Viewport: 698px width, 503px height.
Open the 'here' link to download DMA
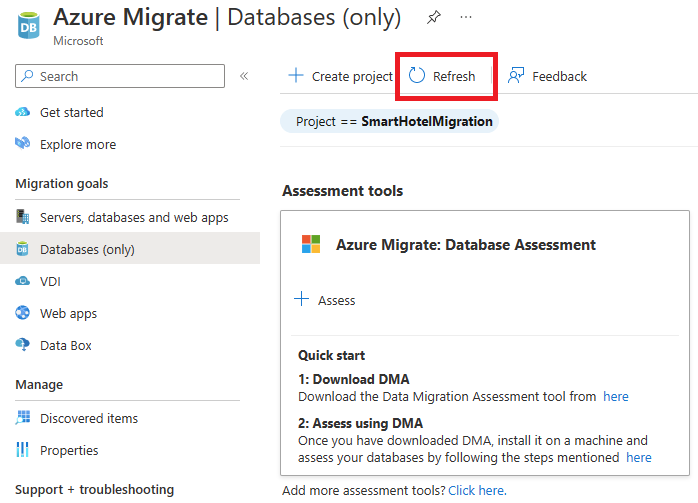(x=616, y=397)
